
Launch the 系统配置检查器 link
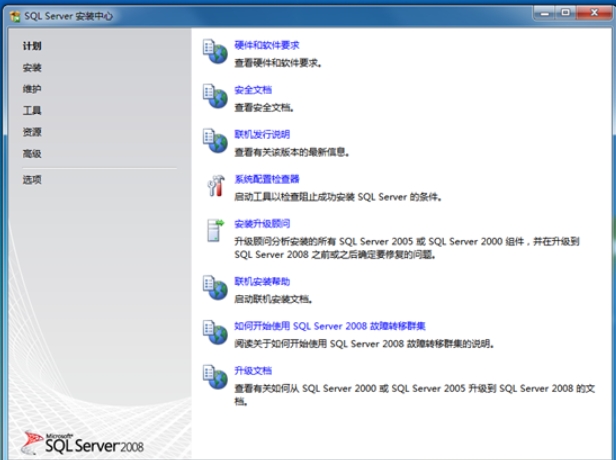[x=267, y=180]
